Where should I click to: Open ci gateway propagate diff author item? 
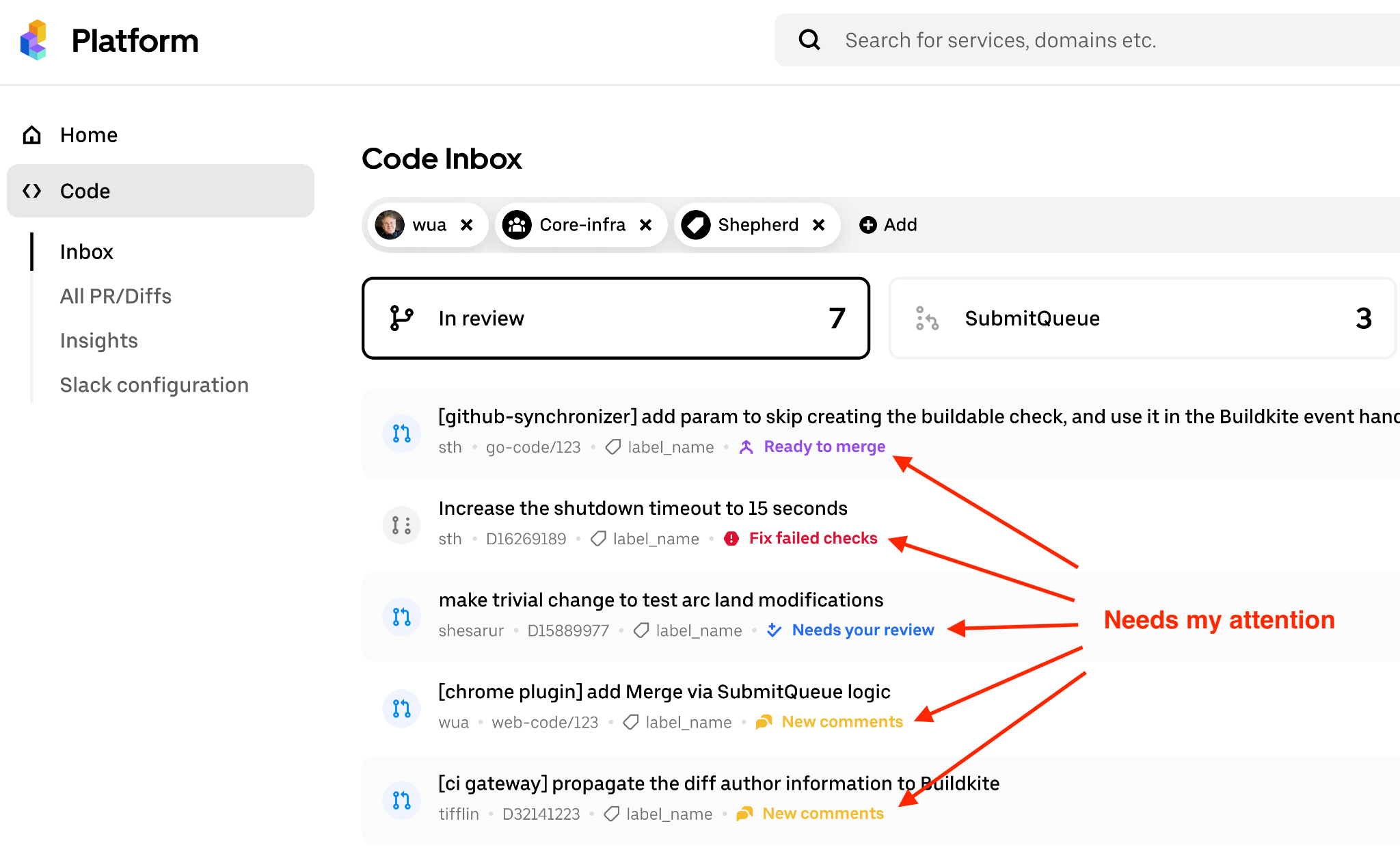click(x=719, y=783)
